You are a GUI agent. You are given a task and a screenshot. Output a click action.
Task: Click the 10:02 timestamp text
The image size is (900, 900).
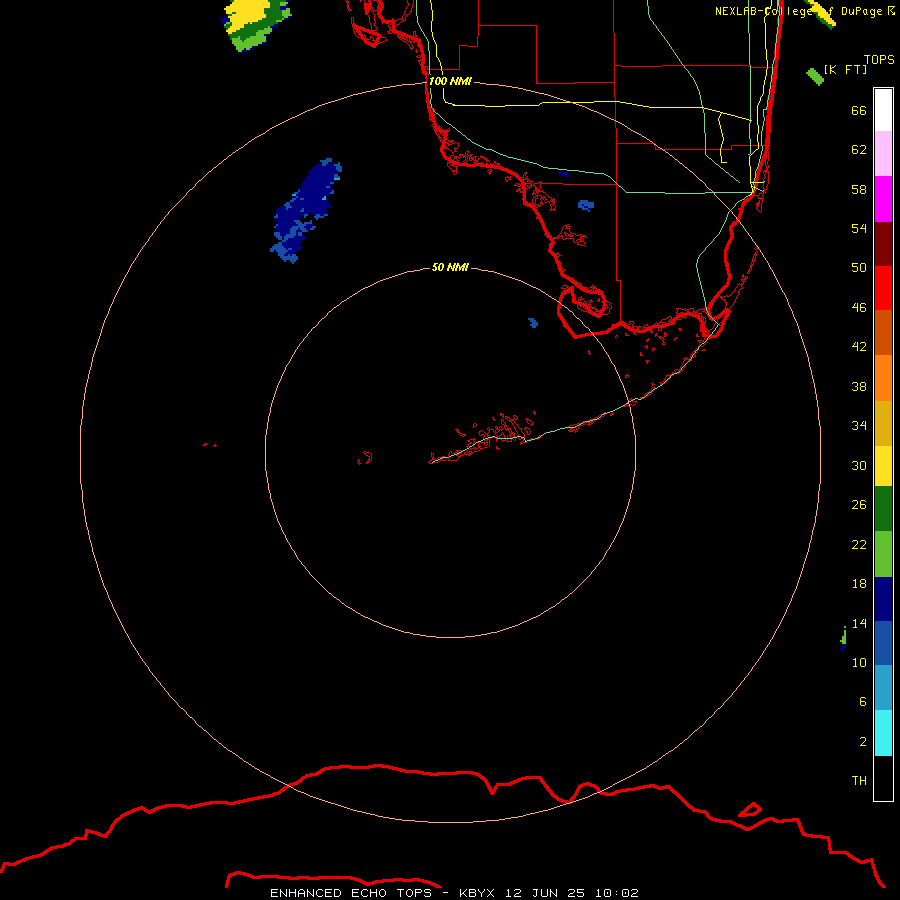pyautogui.click(x=616, y=893)
